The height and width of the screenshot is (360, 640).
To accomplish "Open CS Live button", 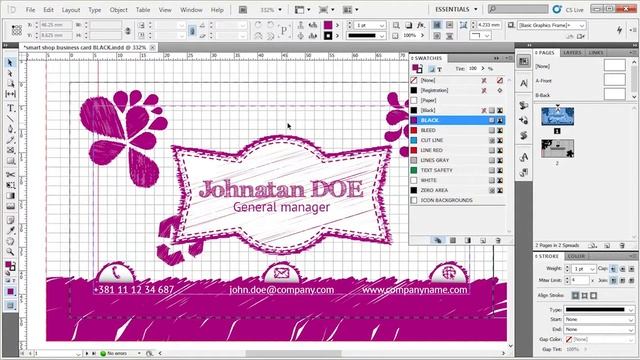I will tap(568, 9).
